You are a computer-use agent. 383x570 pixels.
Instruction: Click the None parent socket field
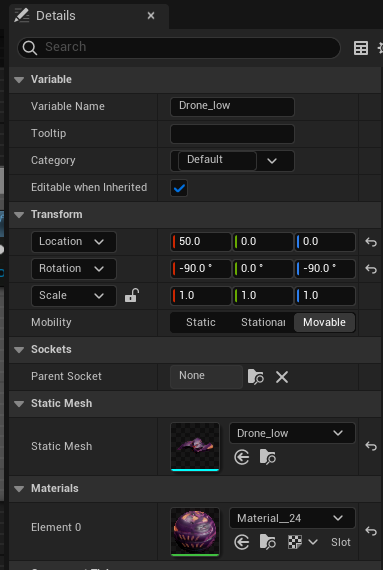click(x=206, y=376)
